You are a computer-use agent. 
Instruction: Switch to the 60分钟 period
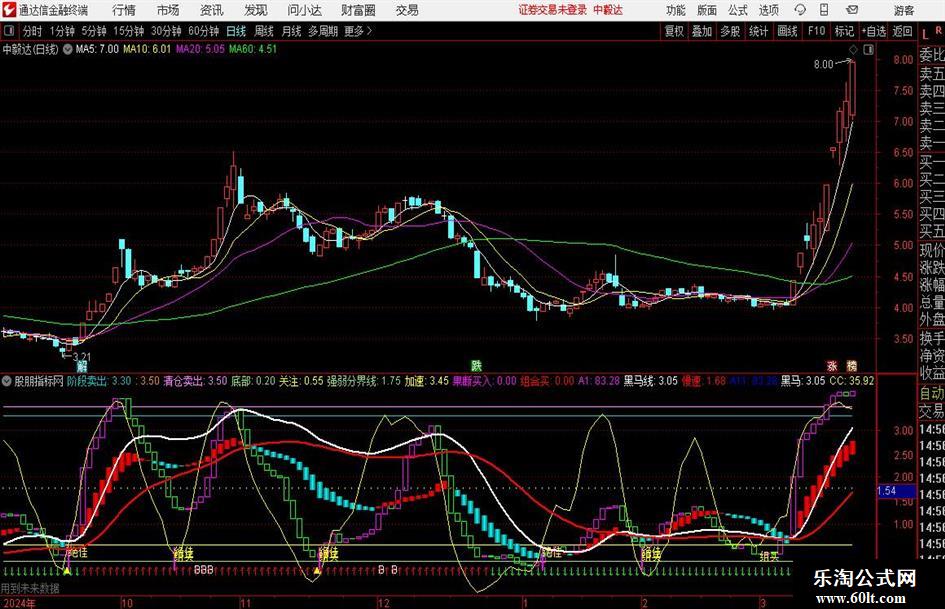tap(204, 31)
